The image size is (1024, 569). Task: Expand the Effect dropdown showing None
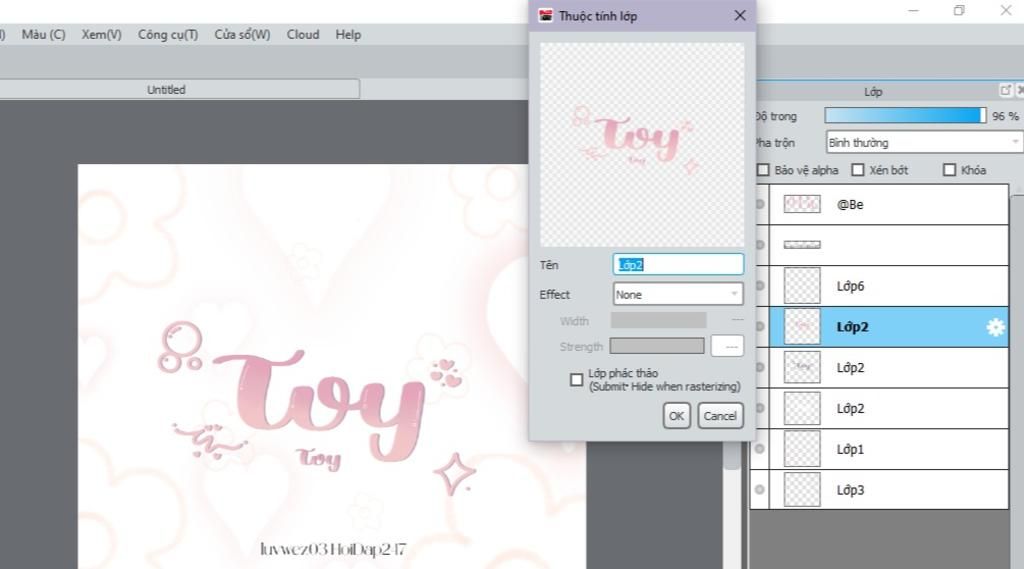pos(678,294)
